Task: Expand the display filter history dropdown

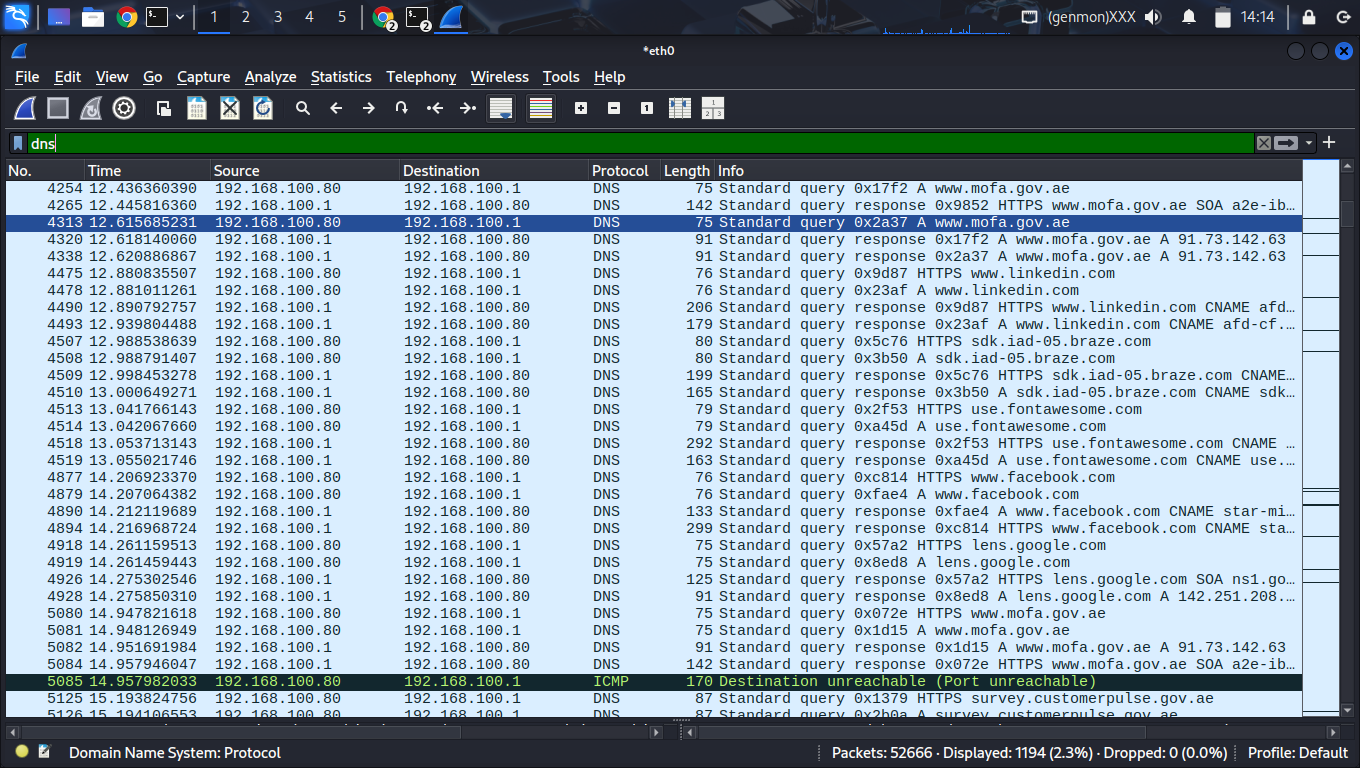Action: tap(1309, 143)
